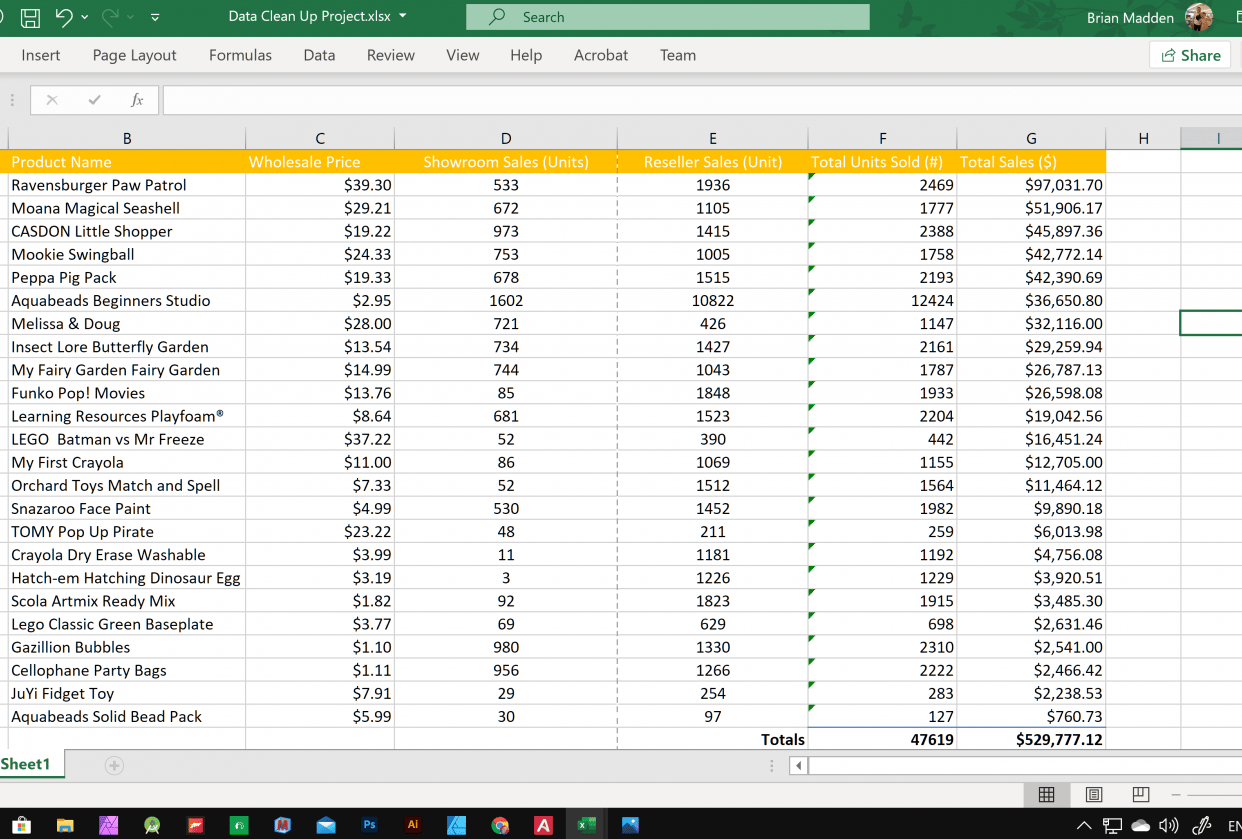Click the Enter checkmark in formula bar
Image resolution: width=1242 pixels, height=839 pixels.
94,100
